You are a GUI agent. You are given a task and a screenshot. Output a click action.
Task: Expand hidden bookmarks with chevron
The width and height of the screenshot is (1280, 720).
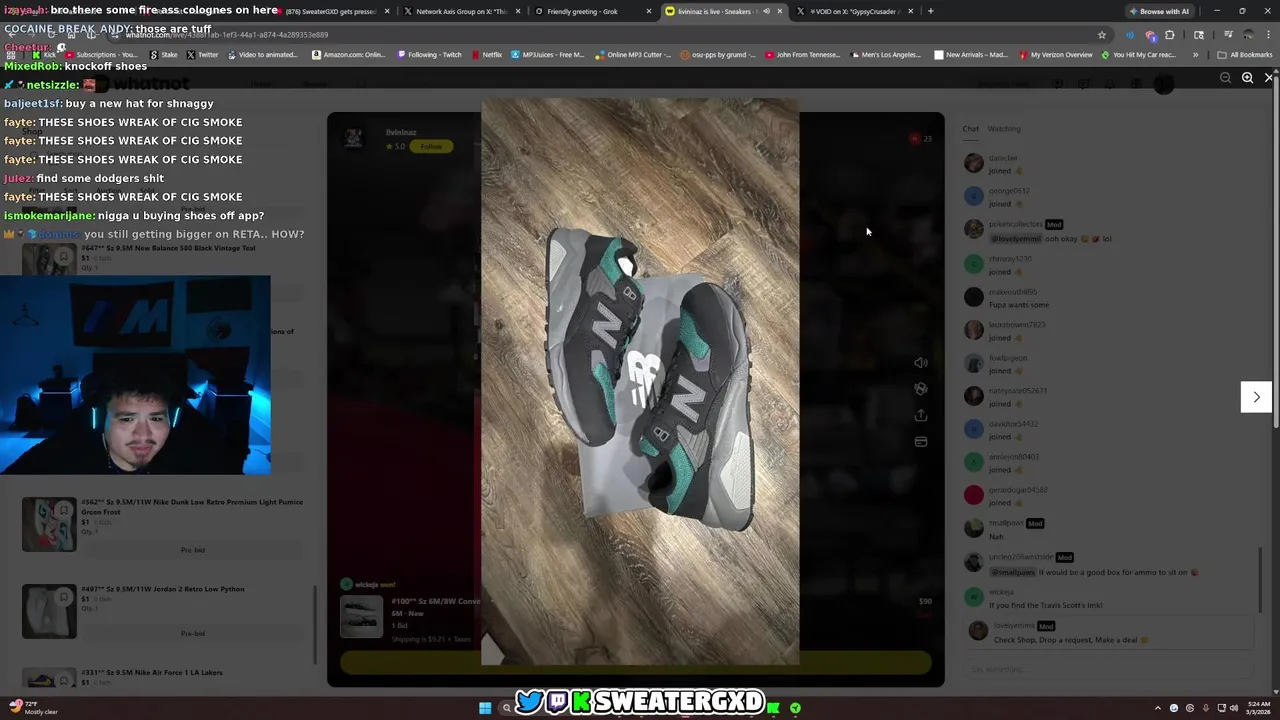tap(1194, 55)
